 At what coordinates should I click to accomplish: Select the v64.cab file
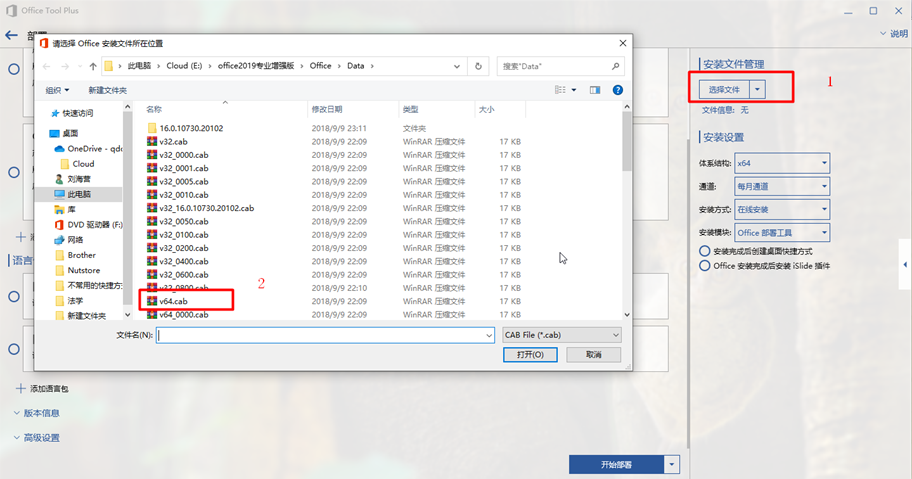[173, 301]
